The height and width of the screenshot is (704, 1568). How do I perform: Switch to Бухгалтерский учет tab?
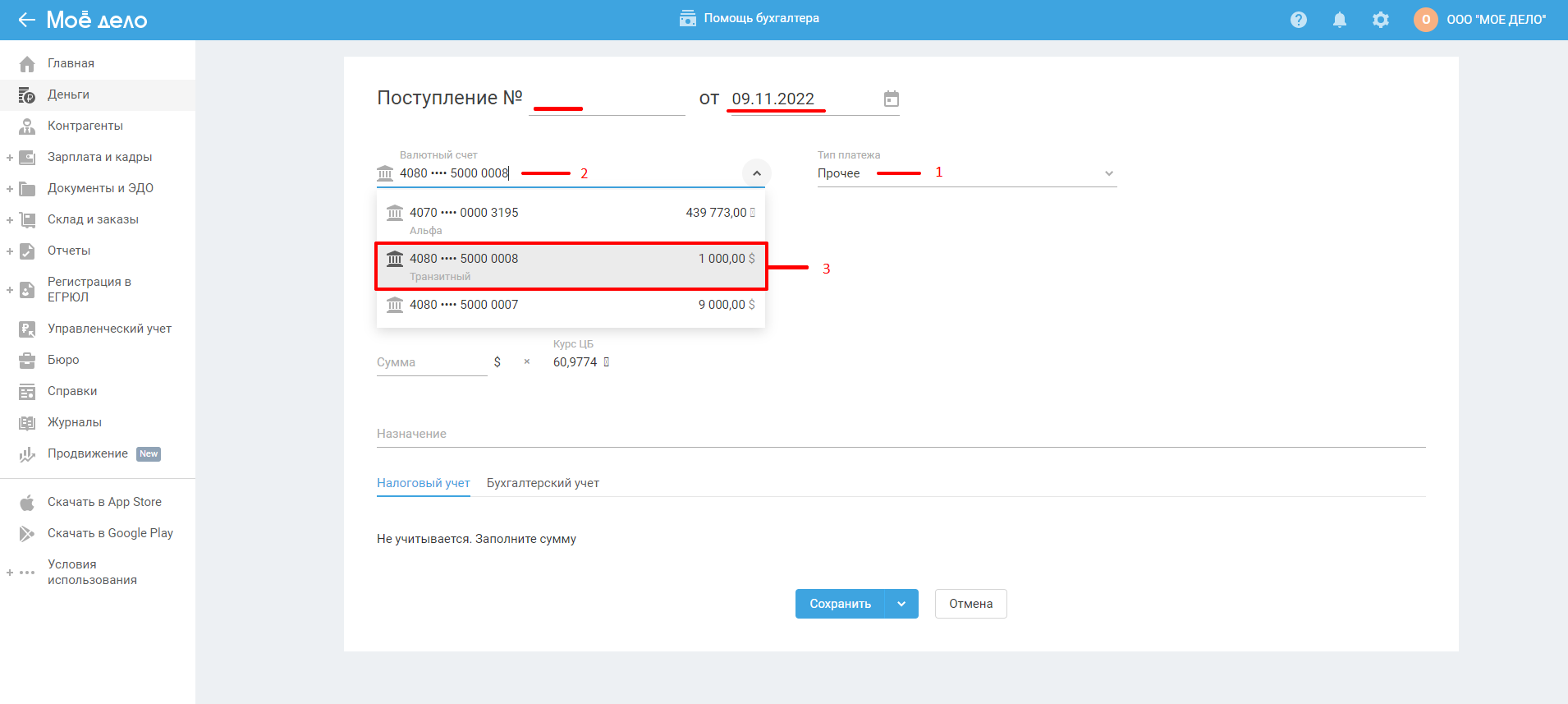pos(543,483)
